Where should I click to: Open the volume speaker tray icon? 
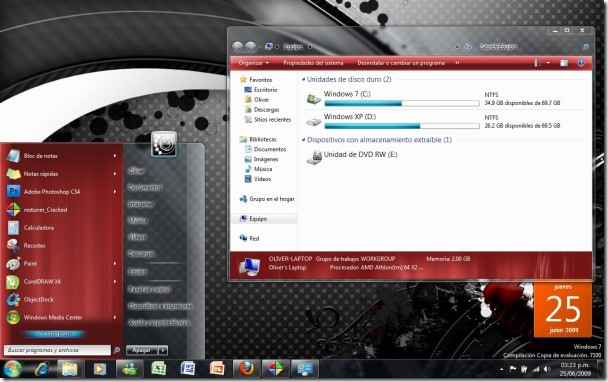coord(547,369)
